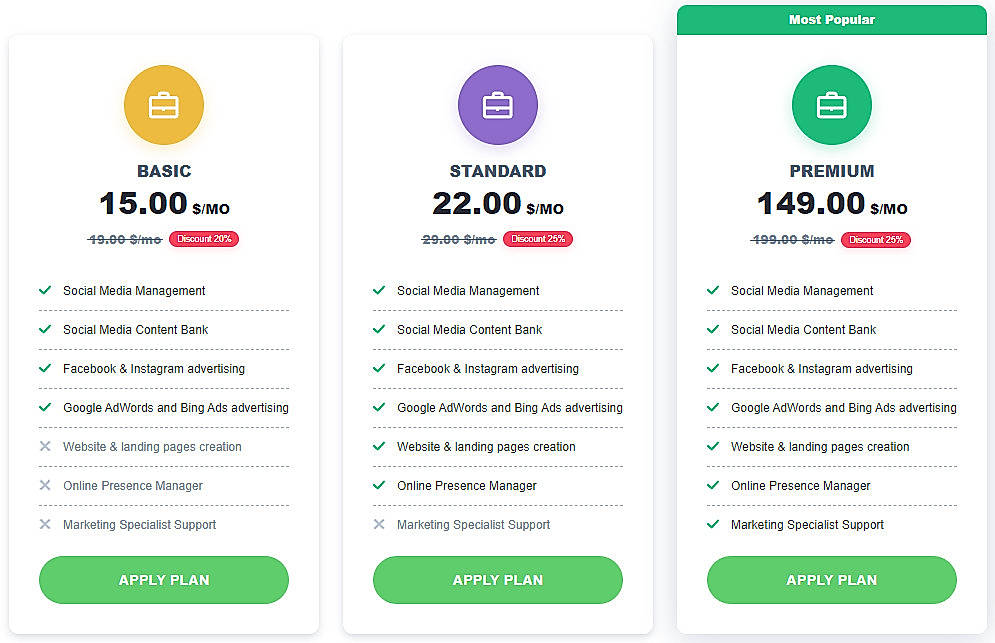Select the Most Popular banner
Viewport: 995px width, 643px height.
coord(831,19)
